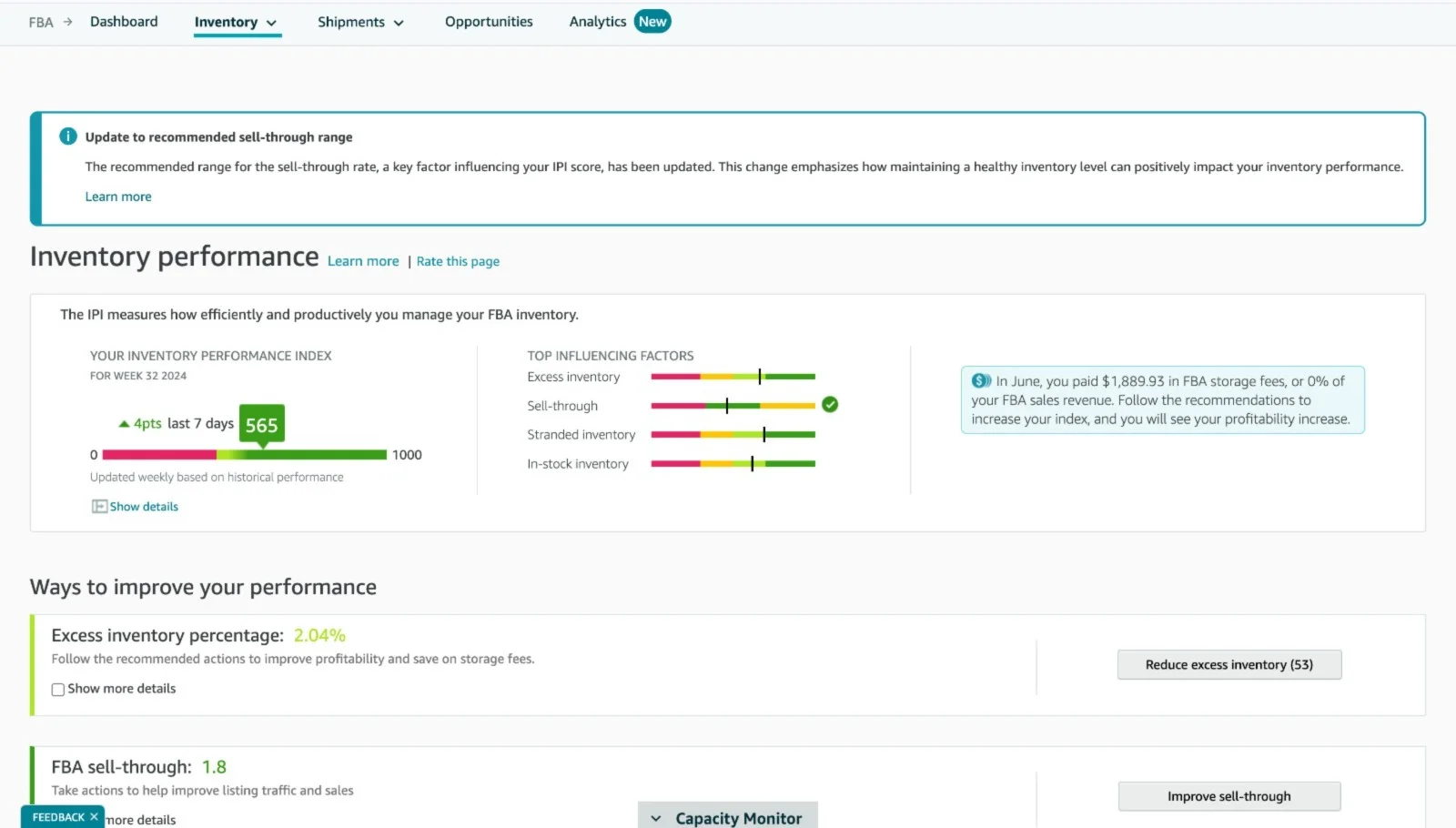Open the Rate this page link
The width and height of the screenshot is (1456, 828).
click(x=458, y=261)
